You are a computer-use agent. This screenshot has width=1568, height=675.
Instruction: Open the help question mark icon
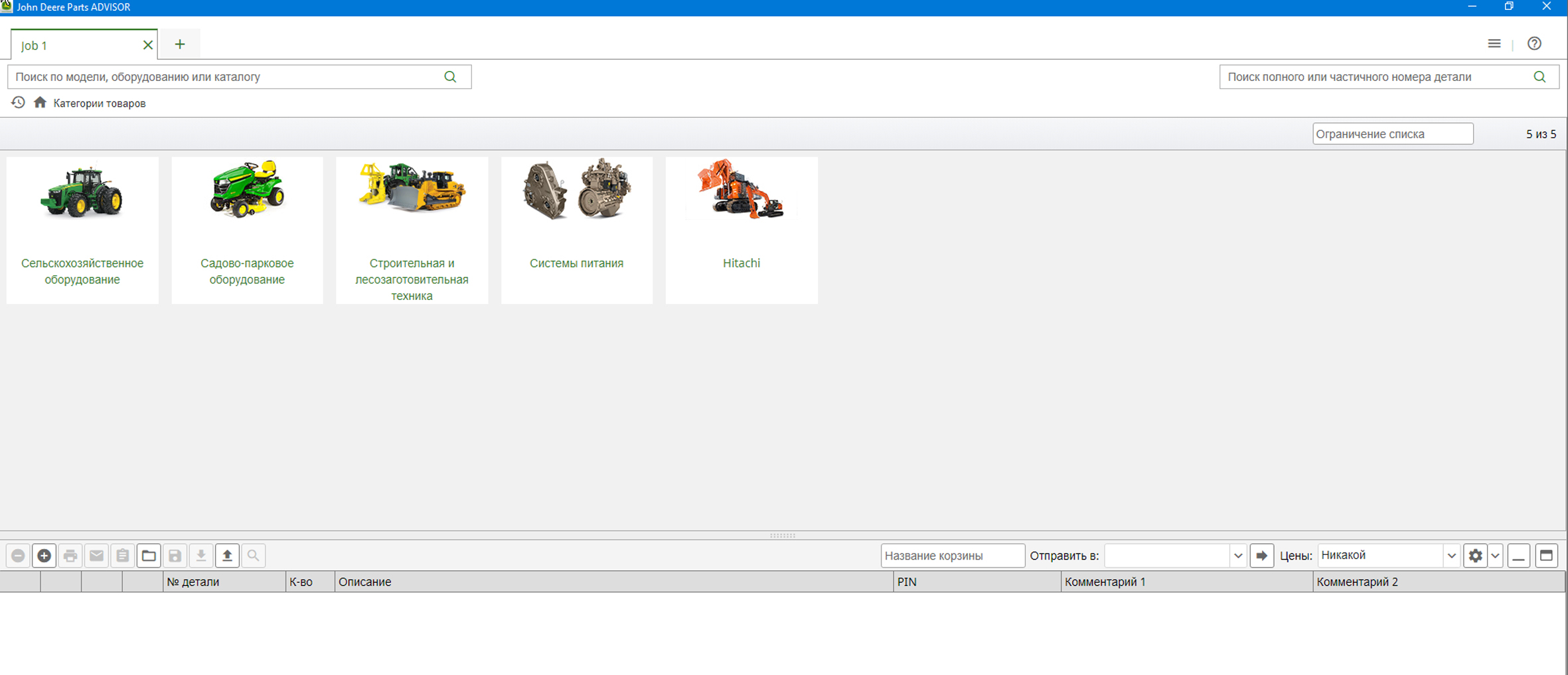coord(1533,44)
